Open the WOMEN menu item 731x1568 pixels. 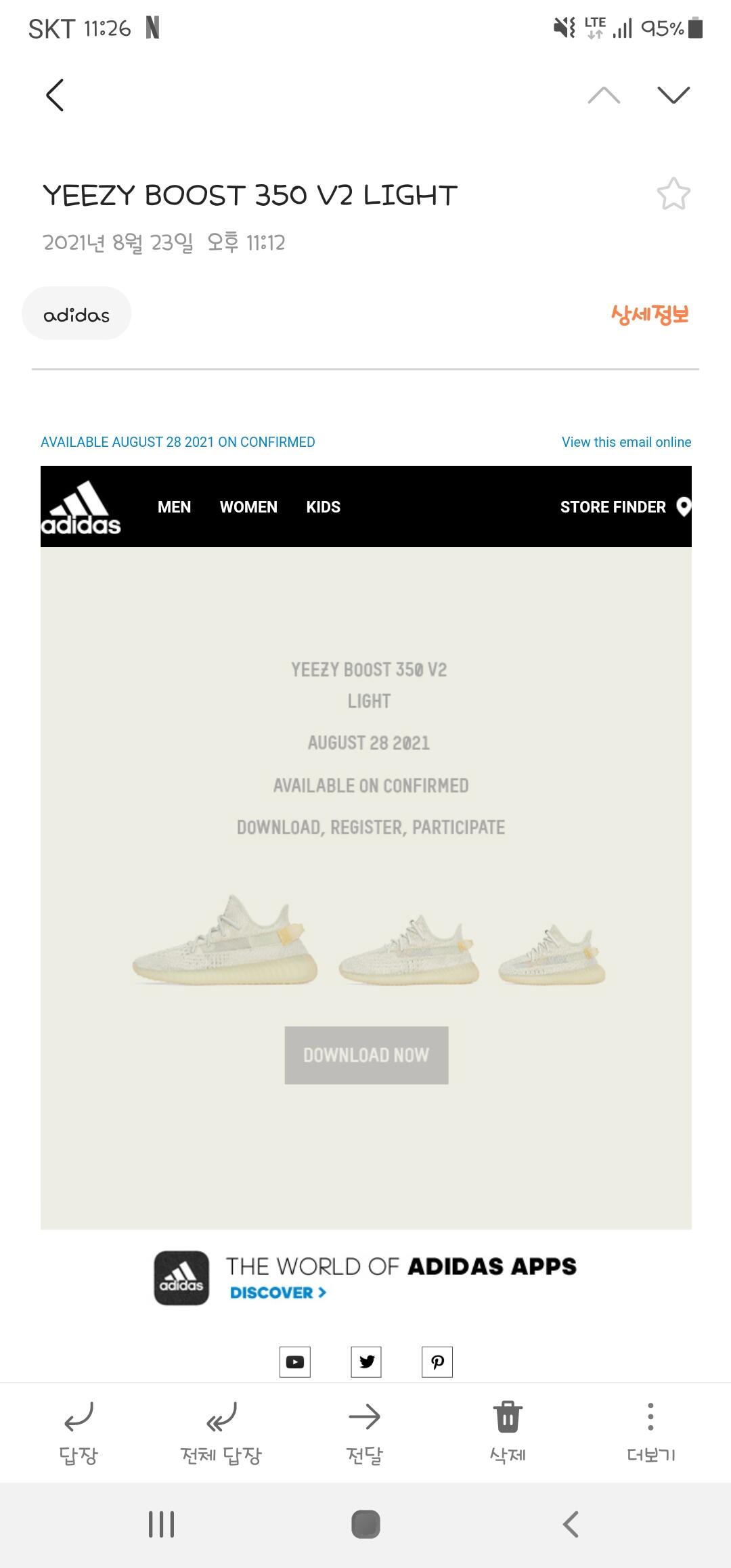coord(248,507)
